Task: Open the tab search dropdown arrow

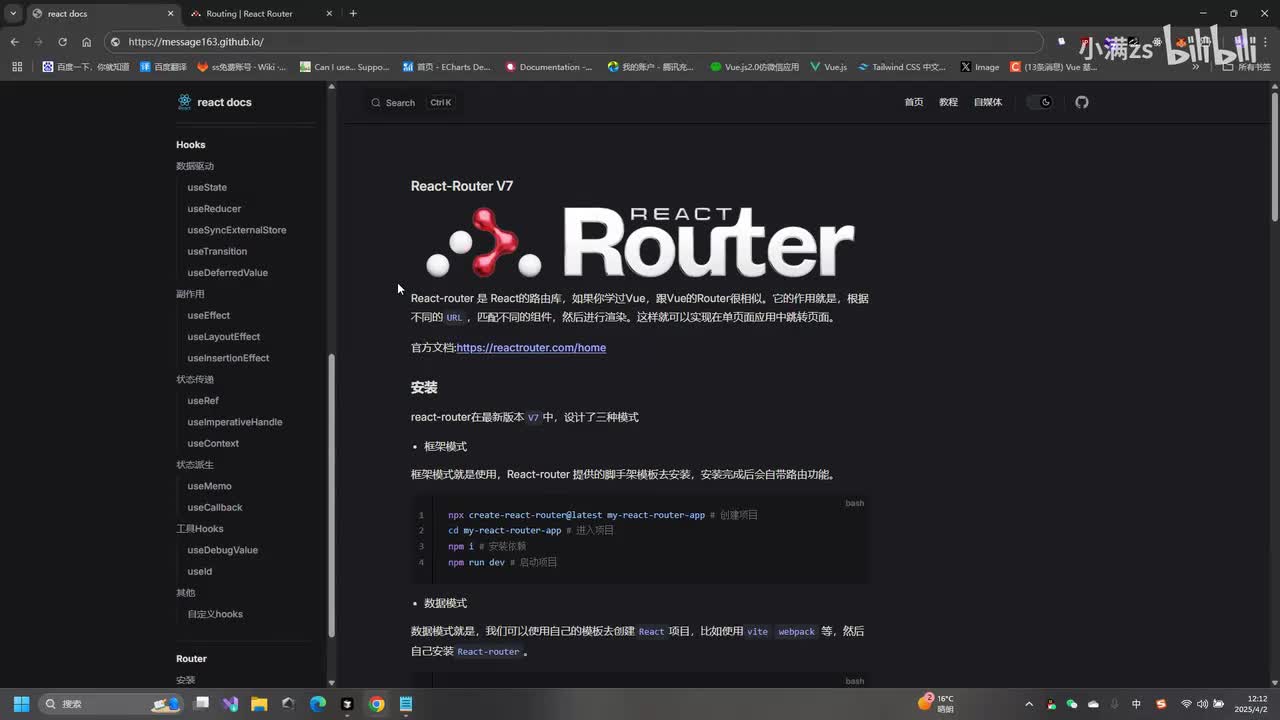Action: tap(12, 14)
